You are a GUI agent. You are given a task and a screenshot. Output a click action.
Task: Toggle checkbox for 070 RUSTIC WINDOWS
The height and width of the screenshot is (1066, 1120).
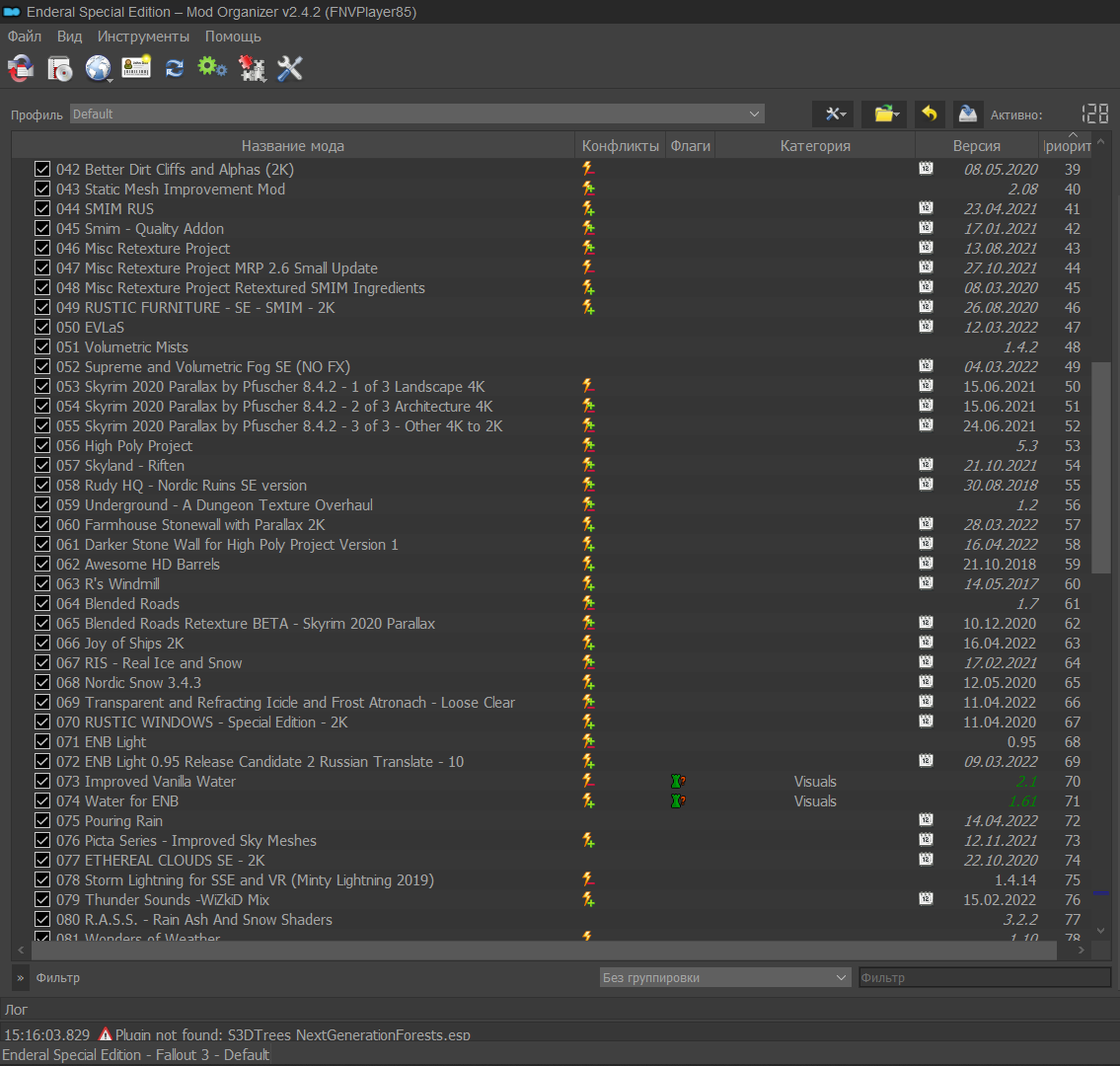tap(42, 723)
